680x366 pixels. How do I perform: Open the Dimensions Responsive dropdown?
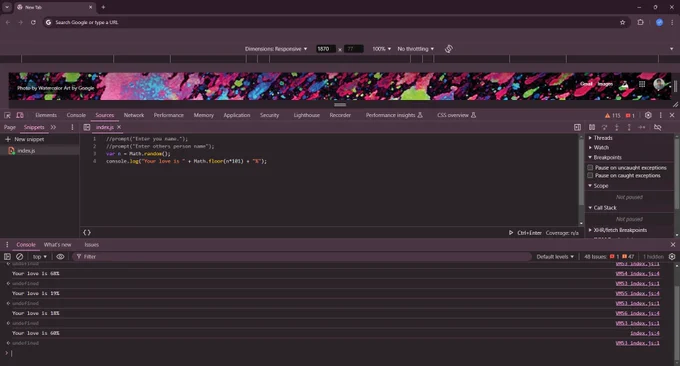(x=276, y=49)
